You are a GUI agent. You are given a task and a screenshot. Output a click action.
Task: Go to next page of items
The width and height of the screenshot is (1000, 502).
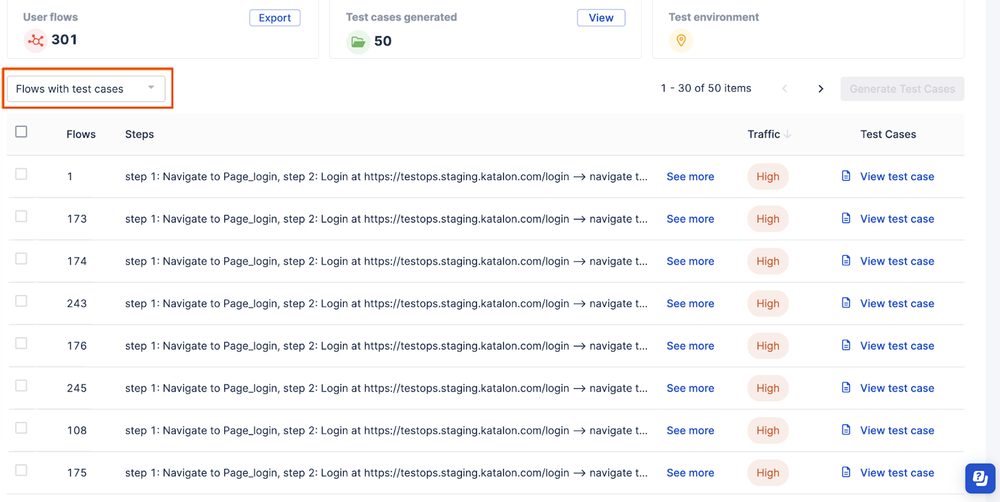tap(821, 89)
